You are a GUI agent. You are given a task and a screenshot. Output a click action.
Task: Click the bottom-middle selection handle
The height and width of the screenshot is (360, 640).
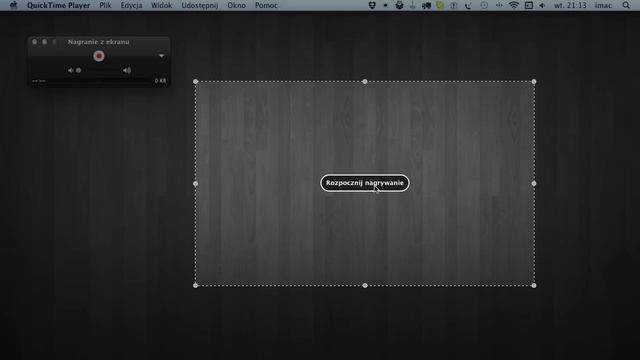[365, 285]
